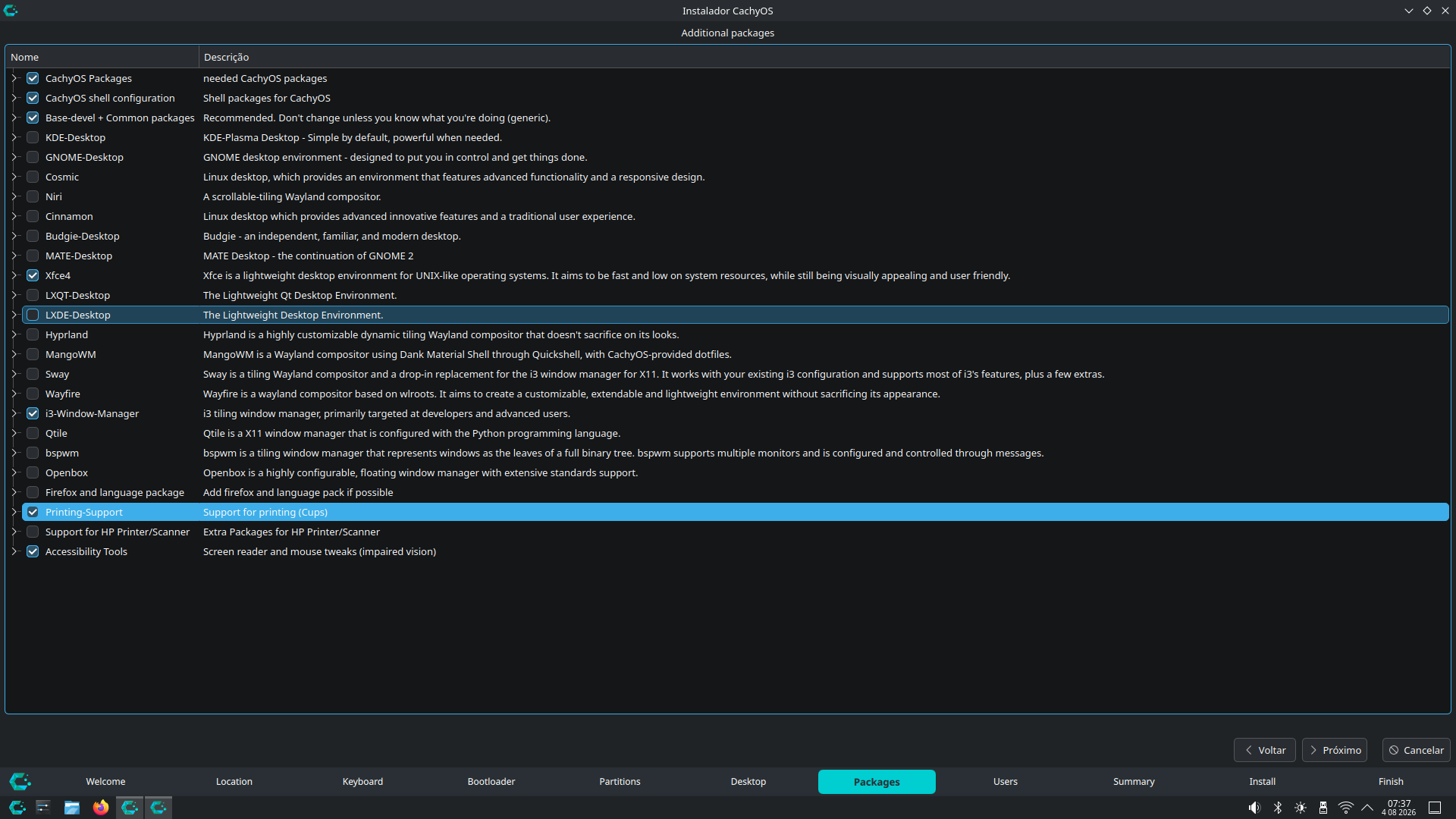Click the CachyOS window icon in the title bar
Screen dimensions: 1456x819
(11, 11)
